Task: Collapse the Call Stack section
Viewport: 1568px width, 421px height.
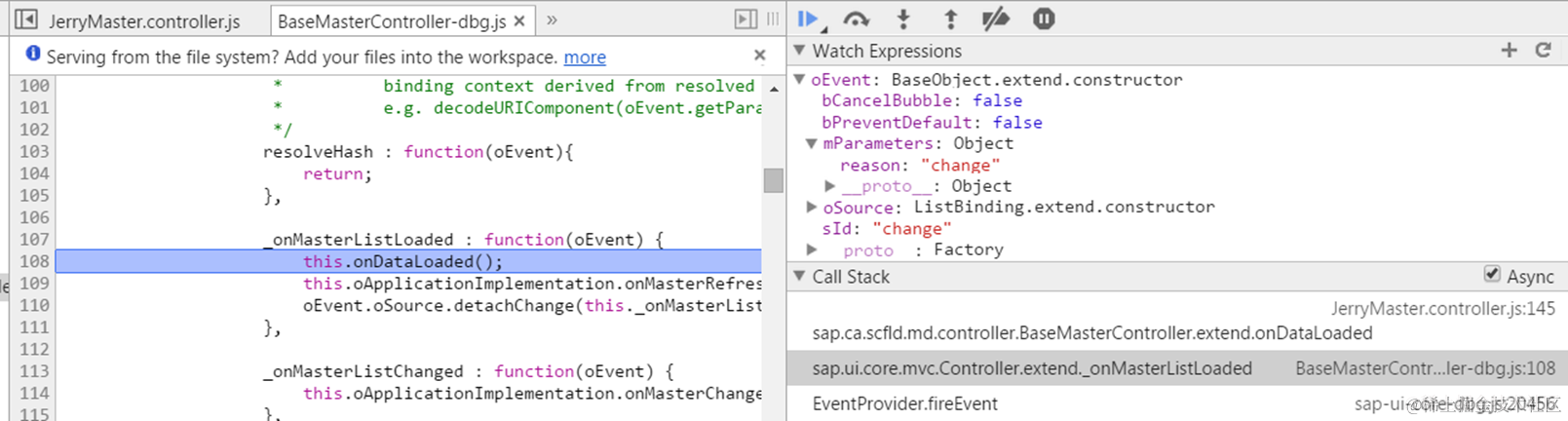Action: point(799,277)
